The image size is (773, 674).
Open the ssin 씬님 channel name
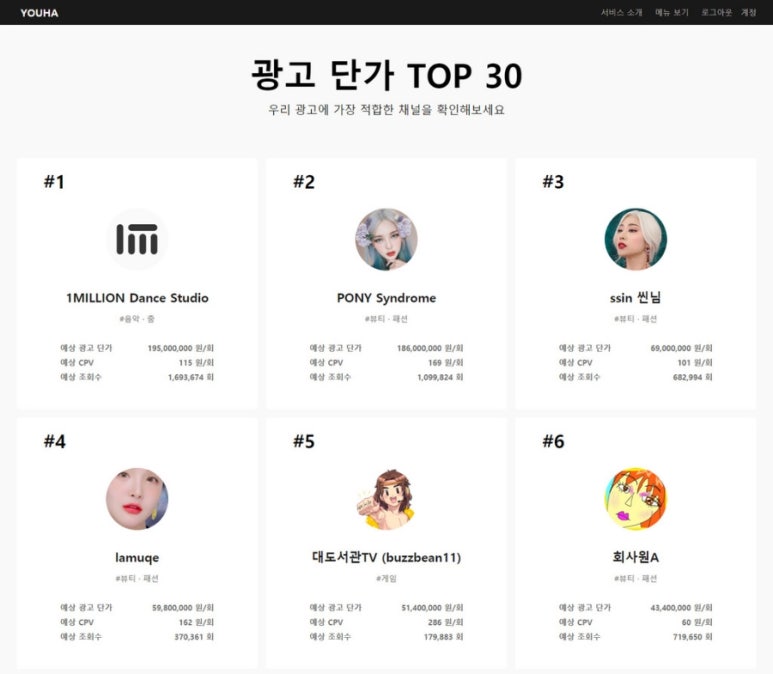[x=635, y=298]
